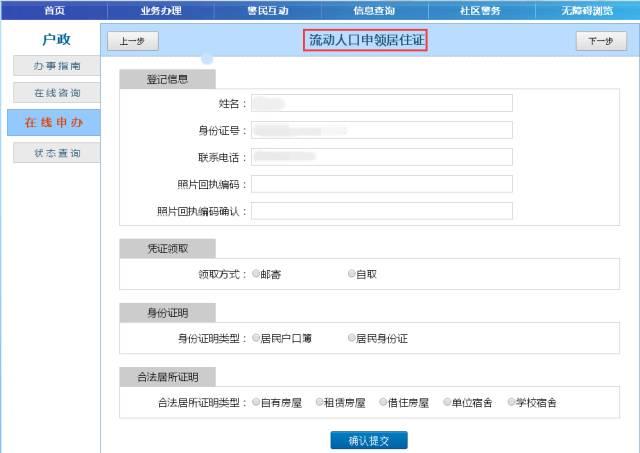Select 借住房屋 residence proof option

pos(383,402)
